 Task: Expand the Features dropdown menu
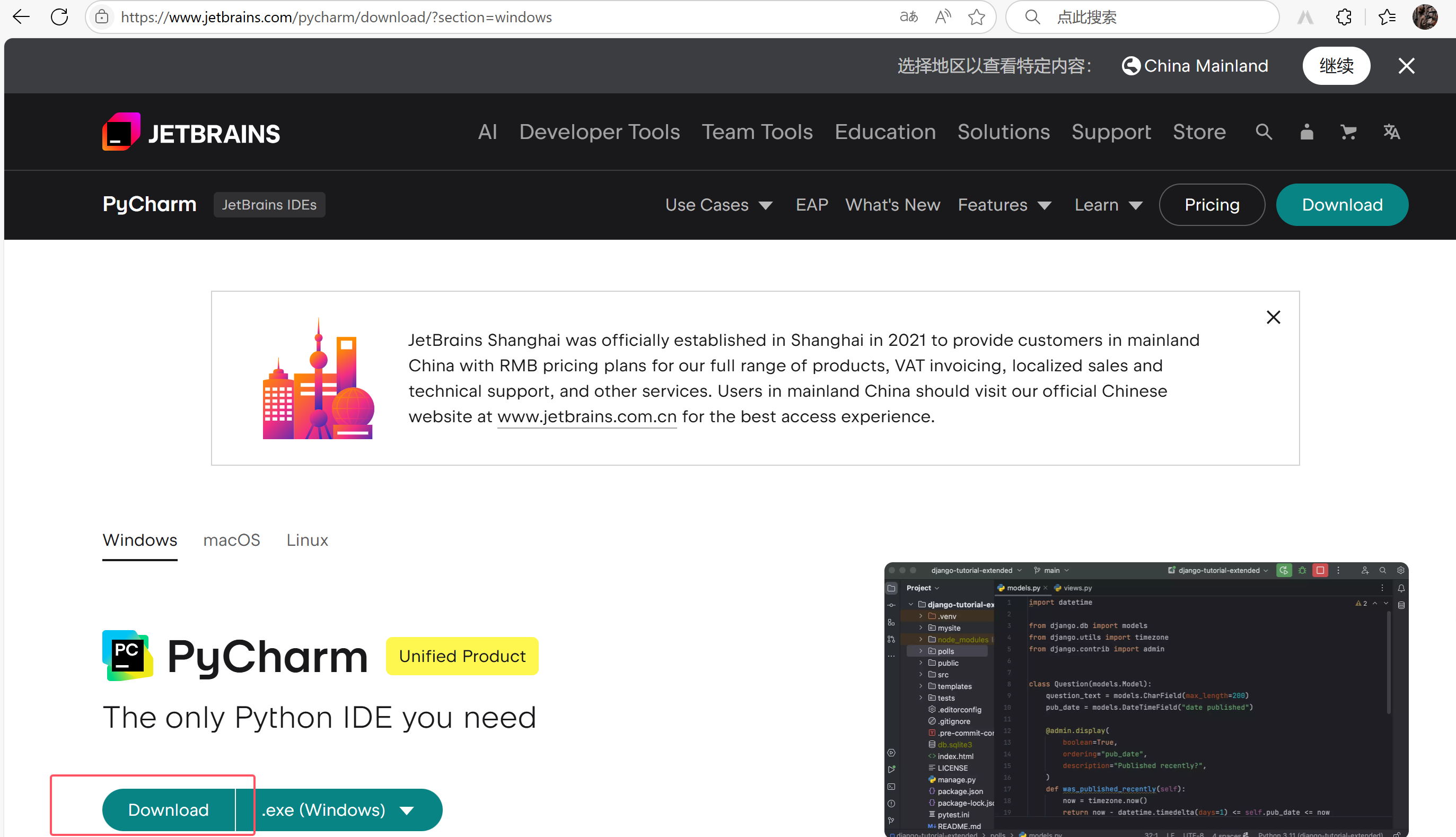pos(1004,205)
